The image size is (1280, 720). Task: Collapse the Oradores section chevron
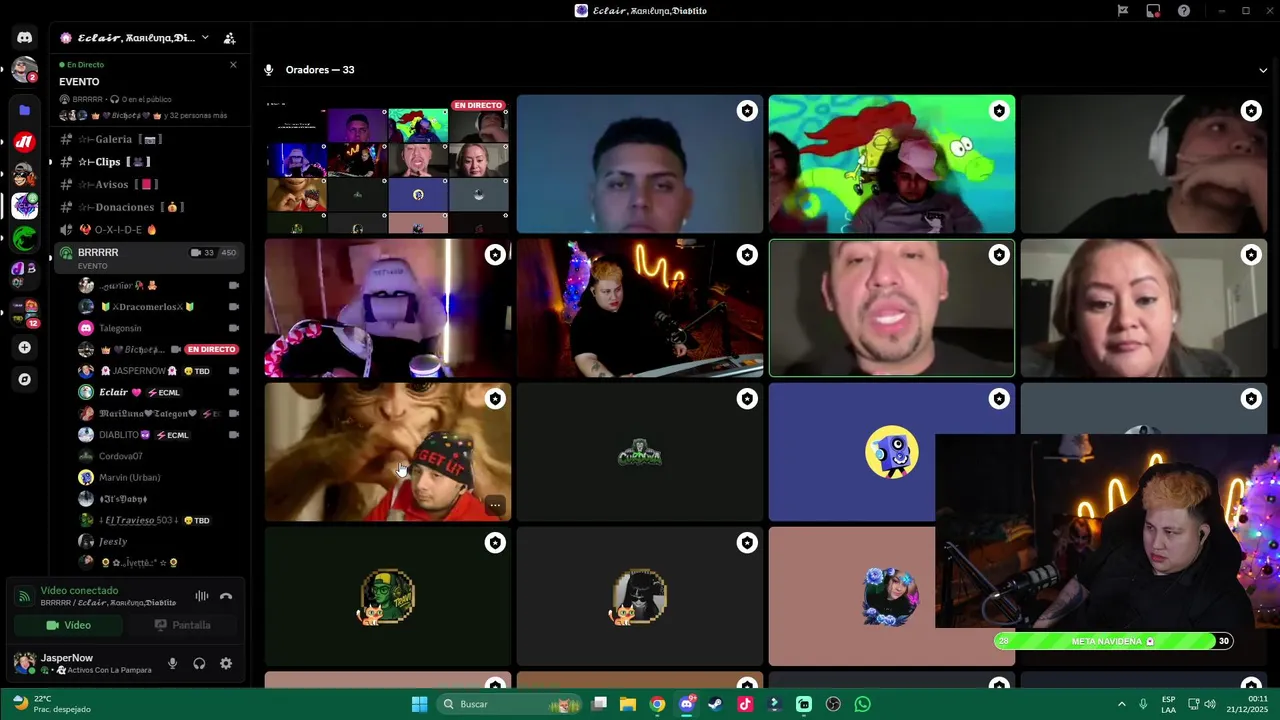1263,70
